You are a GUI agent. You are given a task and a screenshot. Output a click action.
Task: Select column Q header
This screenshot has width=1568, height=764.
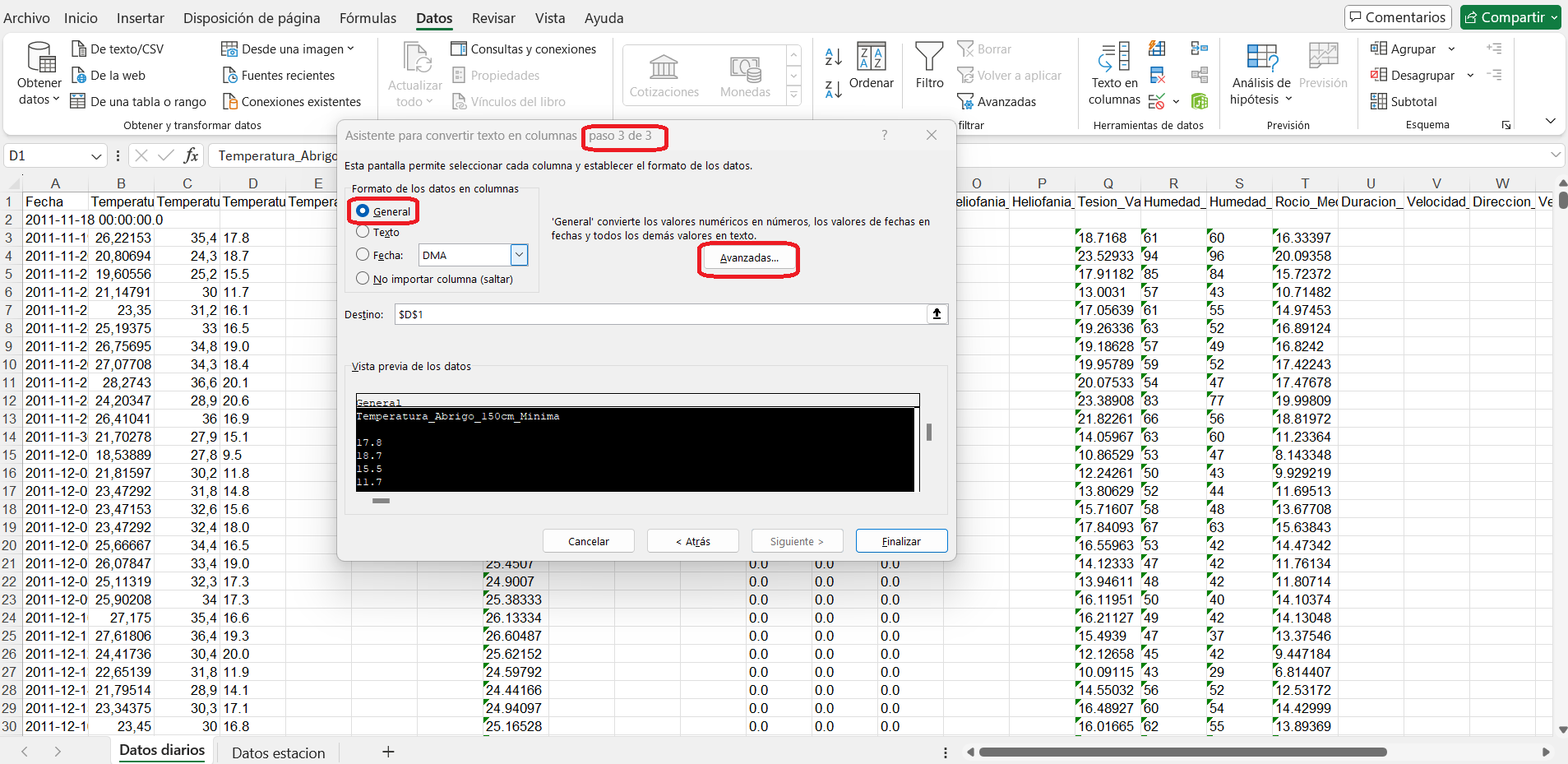point(1108,183)
